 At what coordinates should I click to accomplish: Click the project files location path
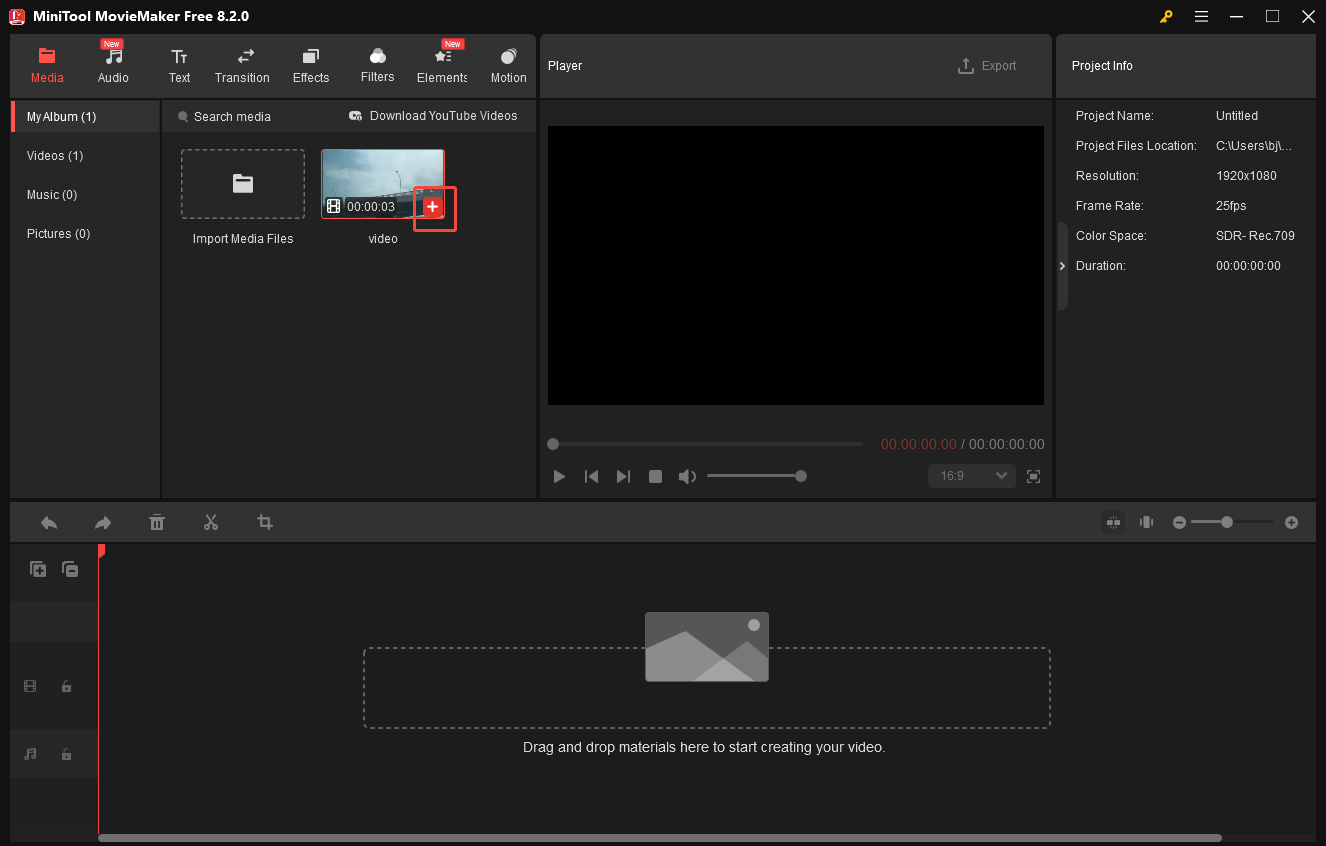click(x=1254, y=146)
